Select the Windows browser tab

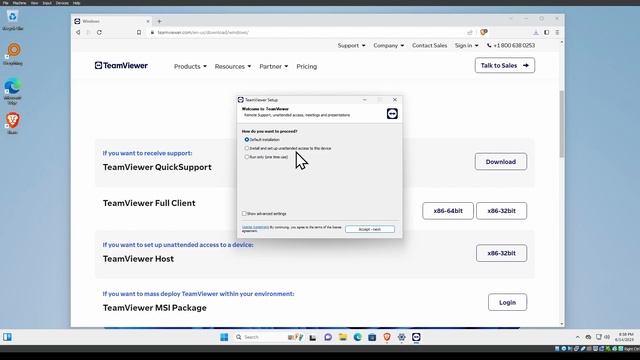tap(110, 21)
